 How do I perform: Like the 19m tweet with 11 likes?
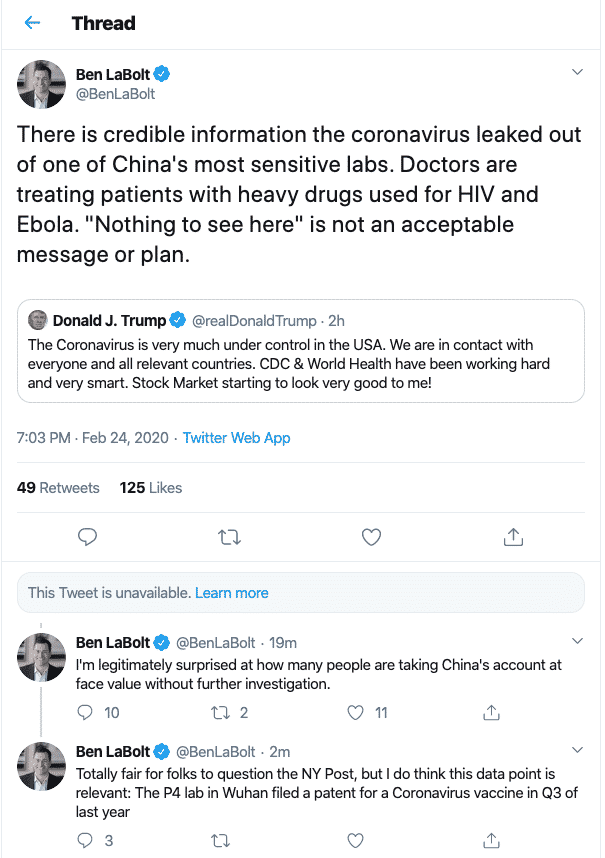coord(355,712)
